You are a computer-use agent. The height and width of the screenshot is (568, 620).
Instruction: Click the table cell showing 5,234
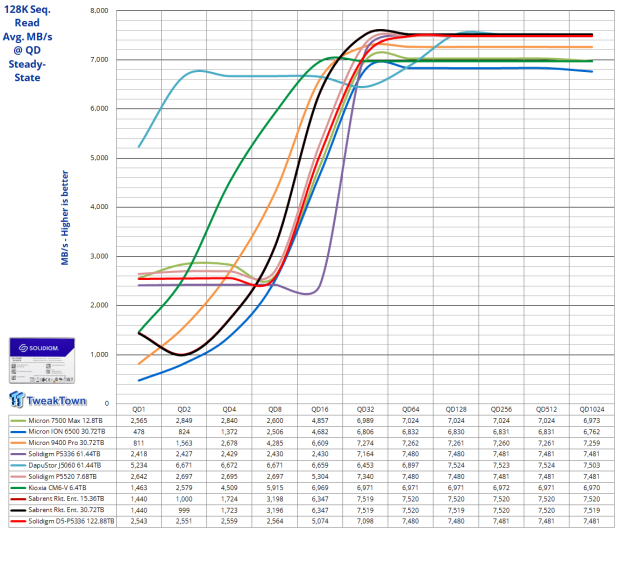click(139, 466)
